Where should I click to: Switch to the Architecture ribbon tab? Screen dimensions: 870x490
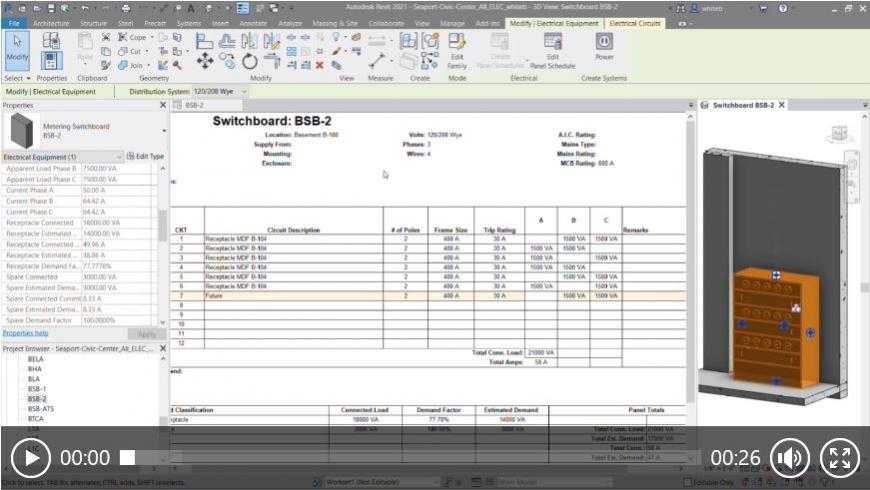(x=51, y=23)
